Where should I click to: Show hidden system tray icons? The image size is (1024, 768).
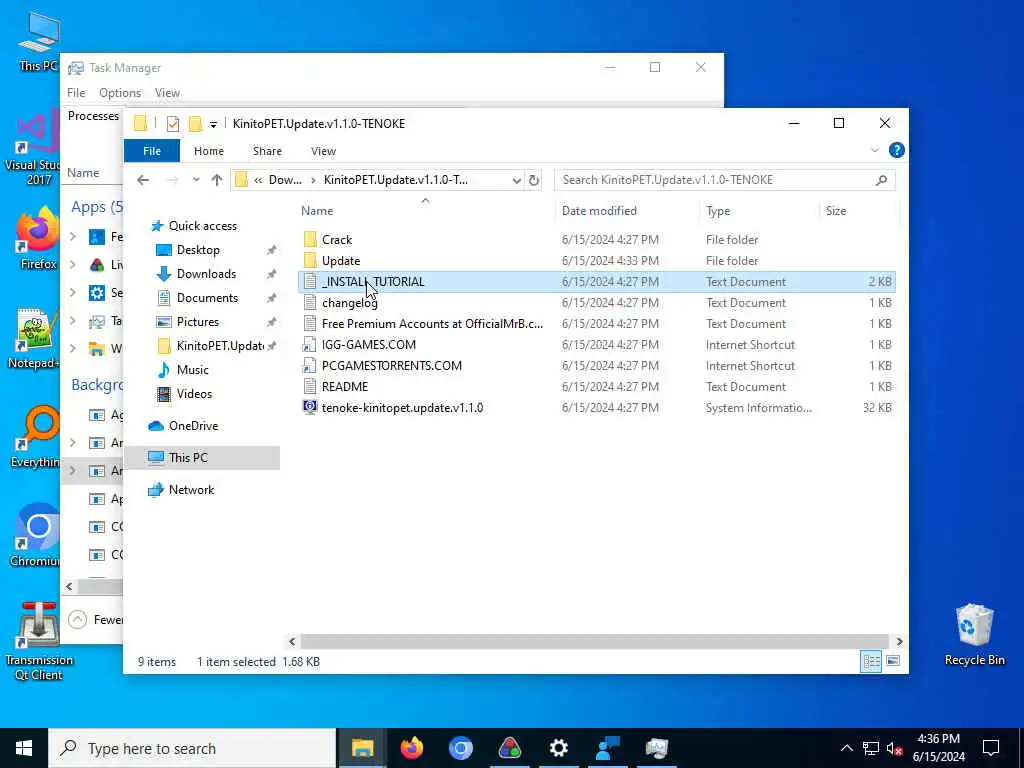coord(846,748)
